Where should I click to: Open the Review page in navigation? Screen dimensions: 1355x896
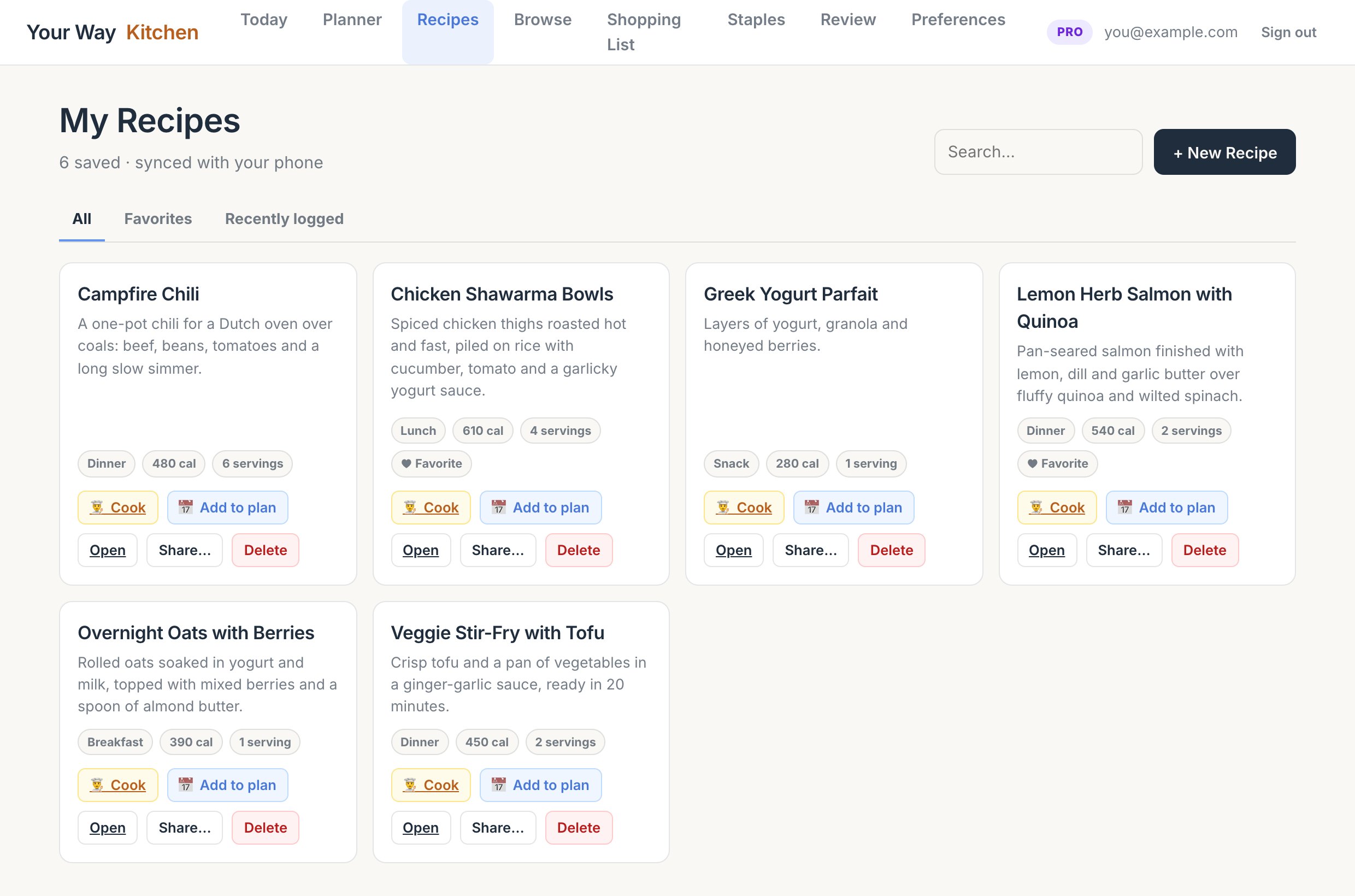pos(848,20)
